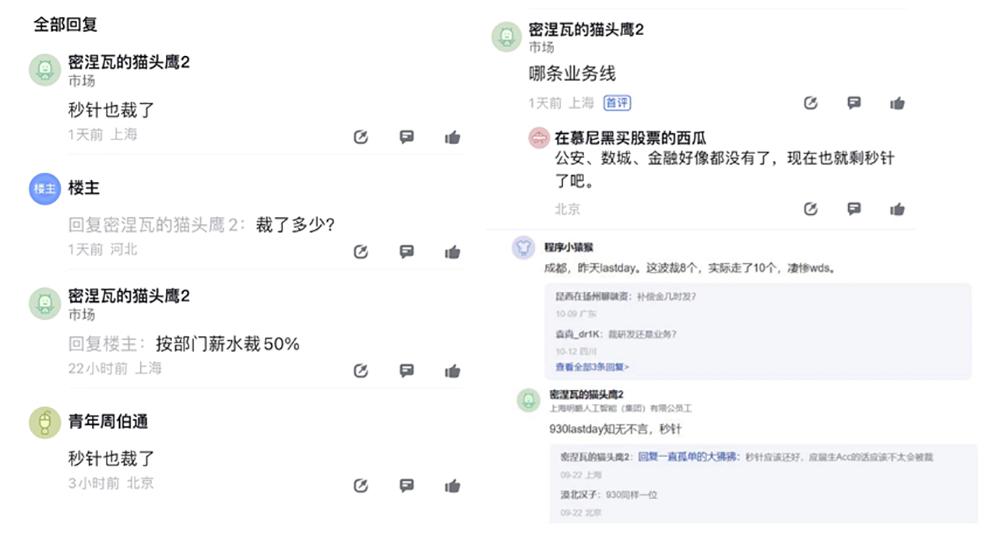The height and width of the screenshot is (555, 1000).
Task: Select the "全部回复" heading
Action: point(66,24)
